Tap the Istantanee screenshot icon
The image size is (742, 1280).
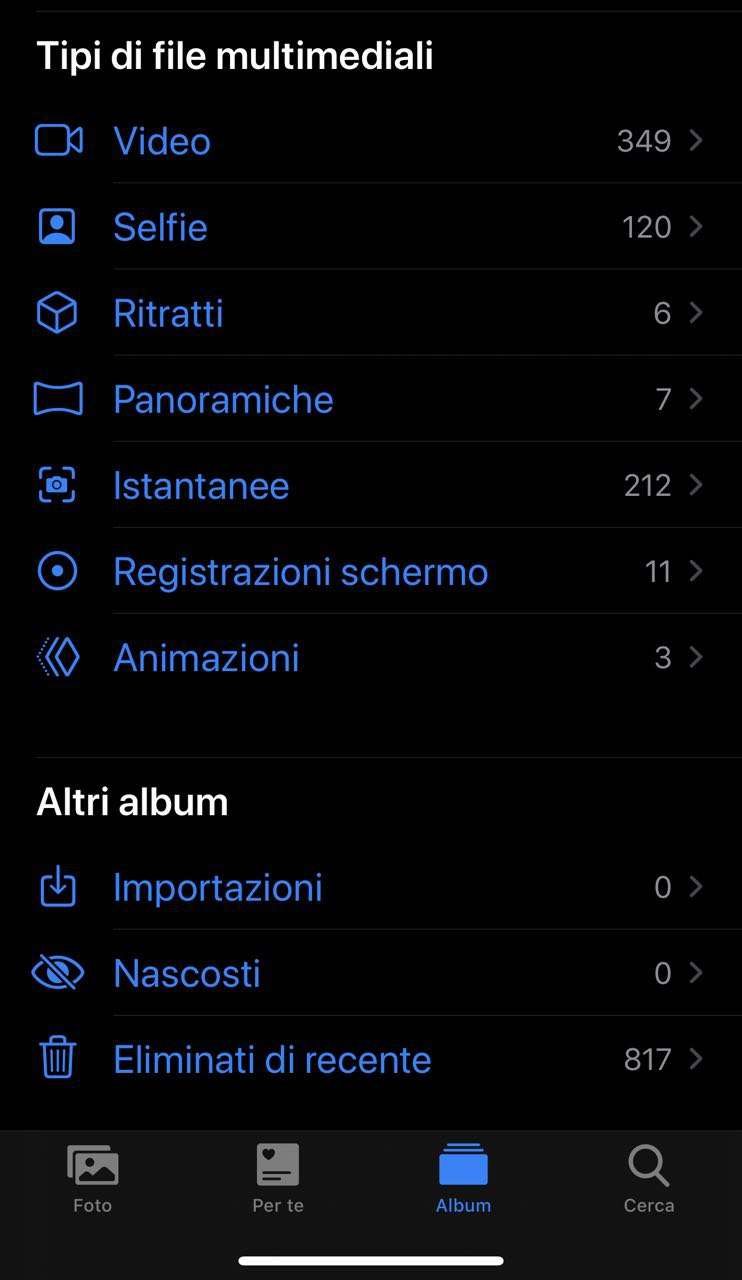57,486
